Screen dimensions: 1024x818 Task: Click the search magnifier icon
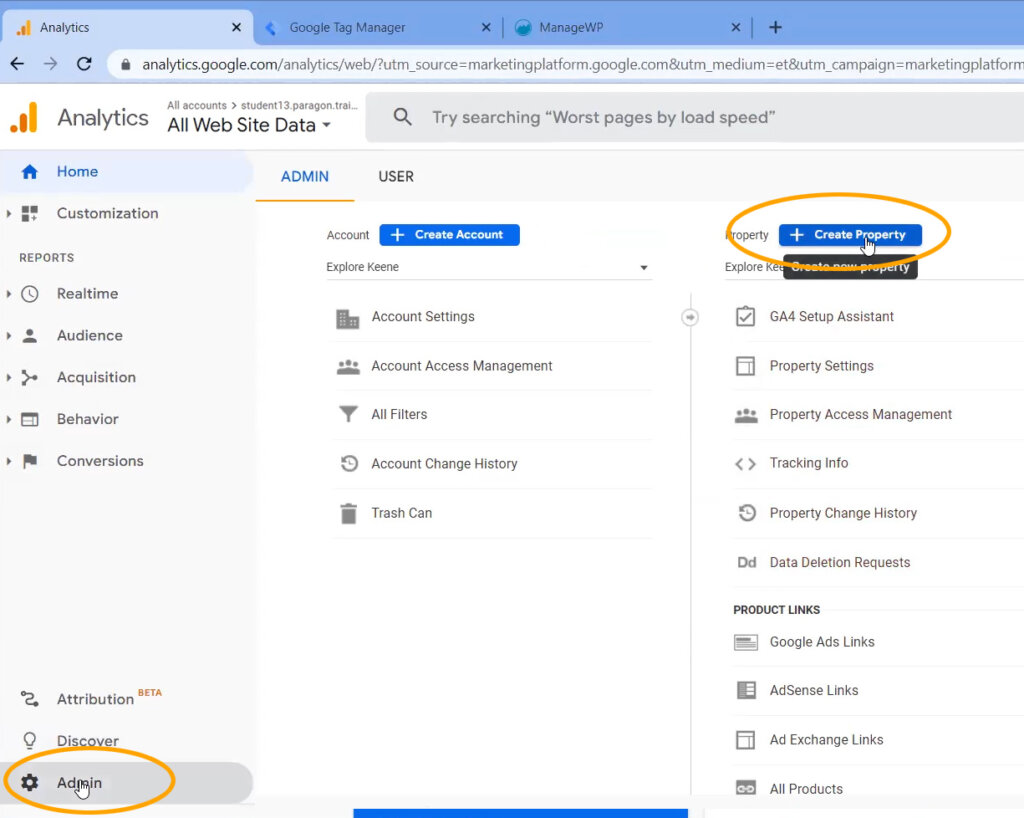coord(402,118)
